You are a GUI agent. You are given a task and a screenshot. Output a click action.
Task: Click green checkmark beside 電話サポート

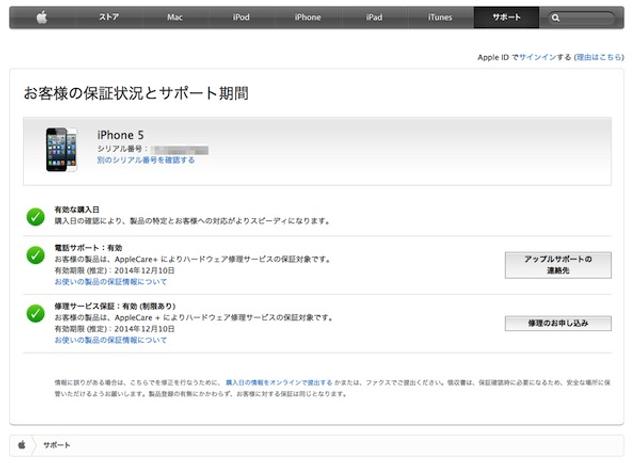point(35,255)
